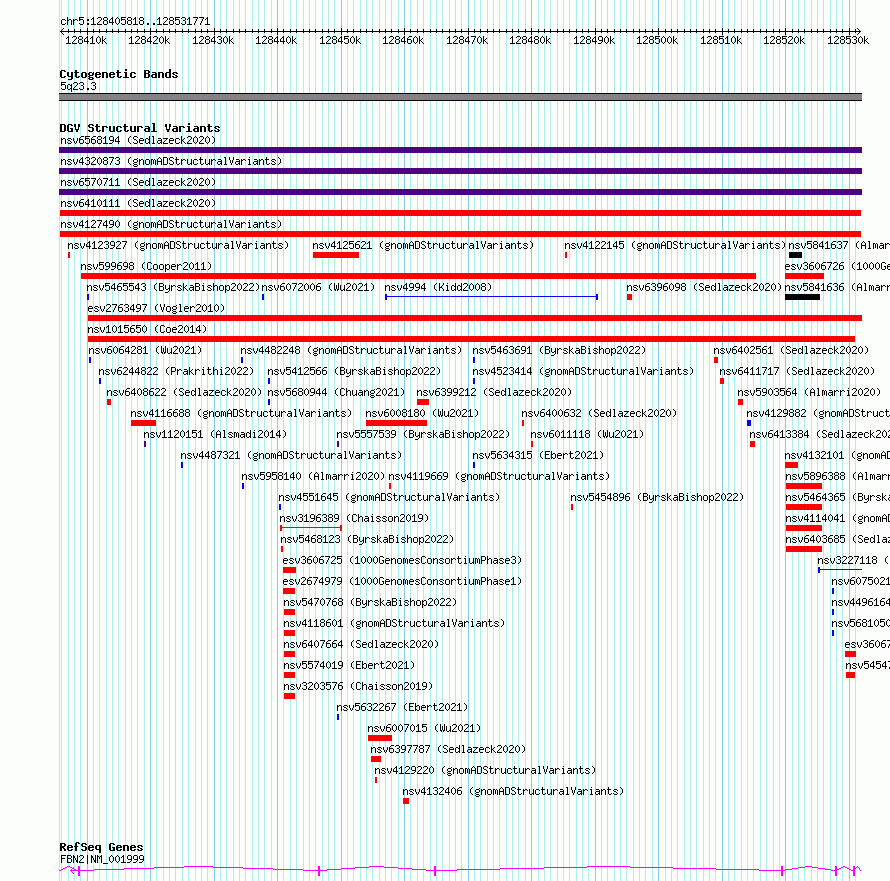Click the black bar under nsv5841636

click(803, 297)
